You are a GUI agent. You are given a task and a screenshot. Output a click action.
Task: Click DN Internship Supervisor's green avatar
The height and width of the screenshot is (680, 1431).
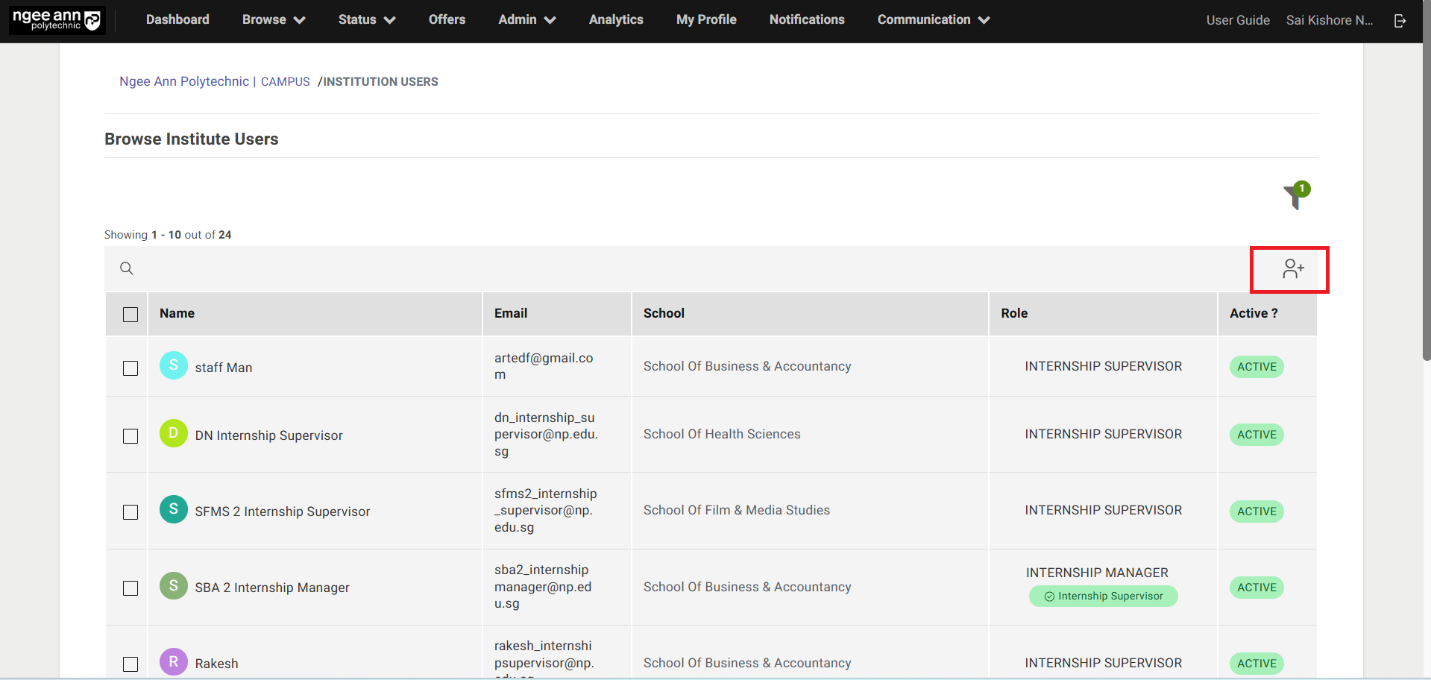click(x=173, y=434)
